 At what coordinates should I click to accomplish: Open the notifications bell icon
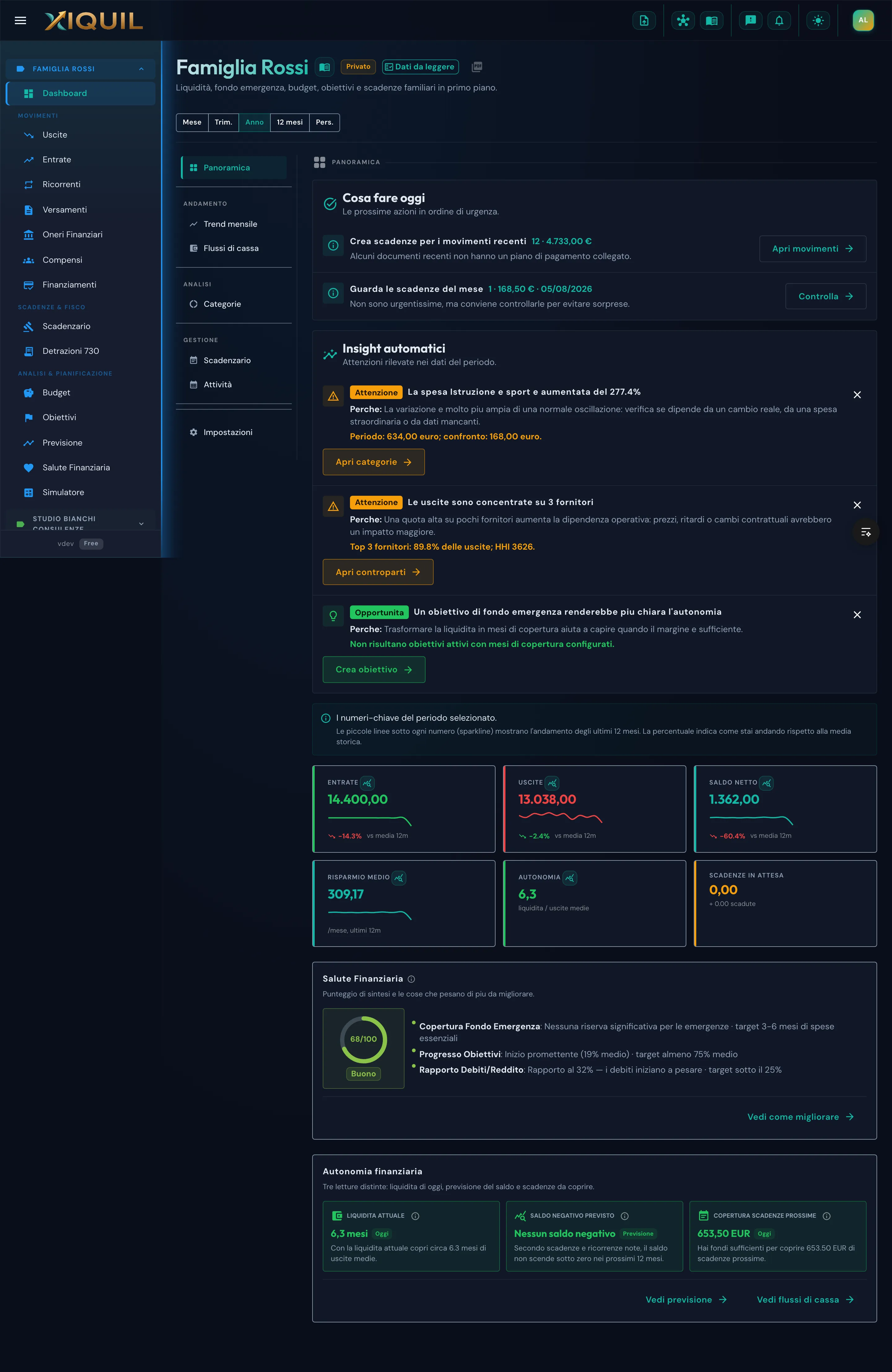779,21
